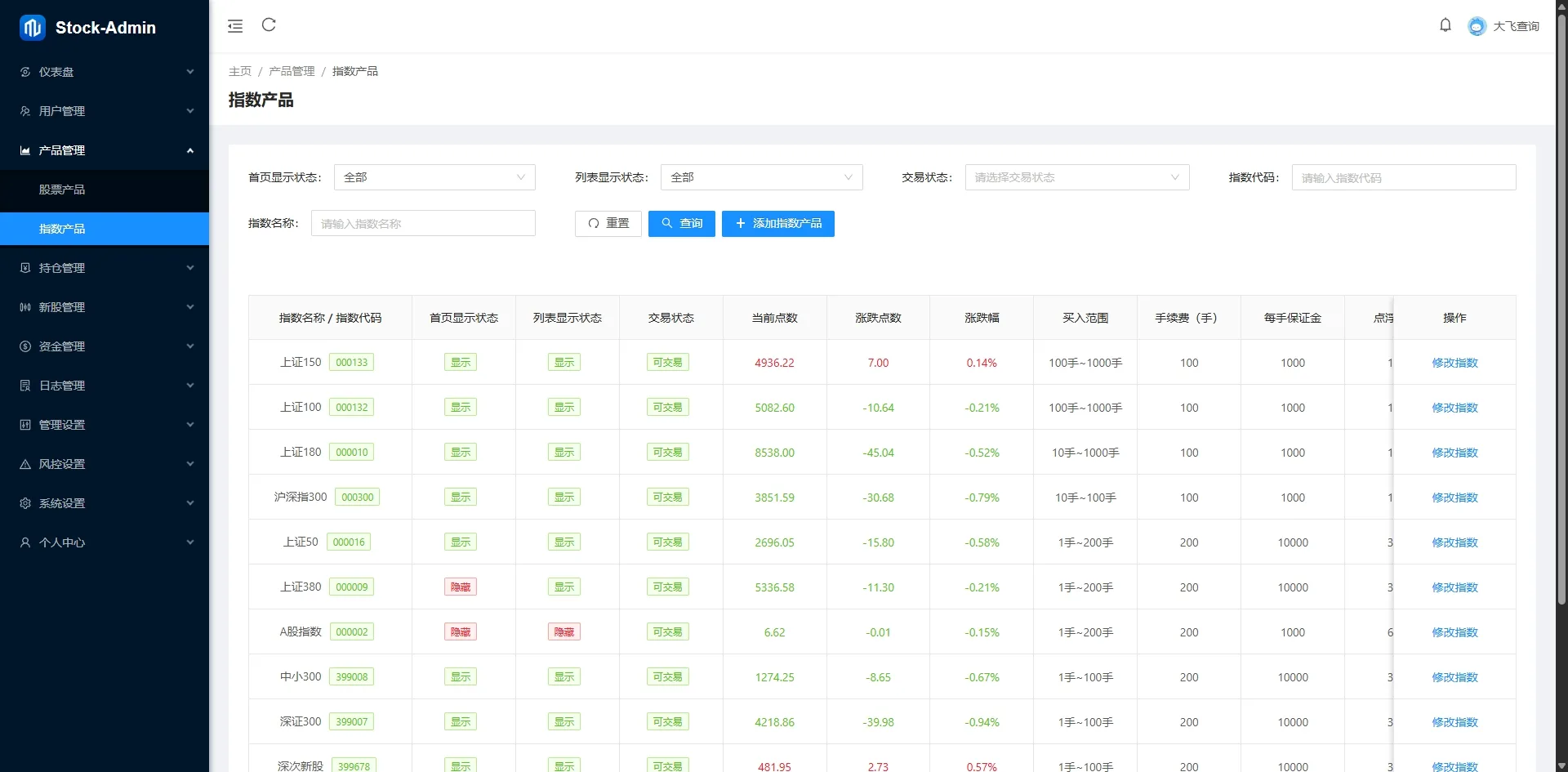Click the warning triangle icon beside 风控设置
1568x772 pixels.
pos(25,464)
